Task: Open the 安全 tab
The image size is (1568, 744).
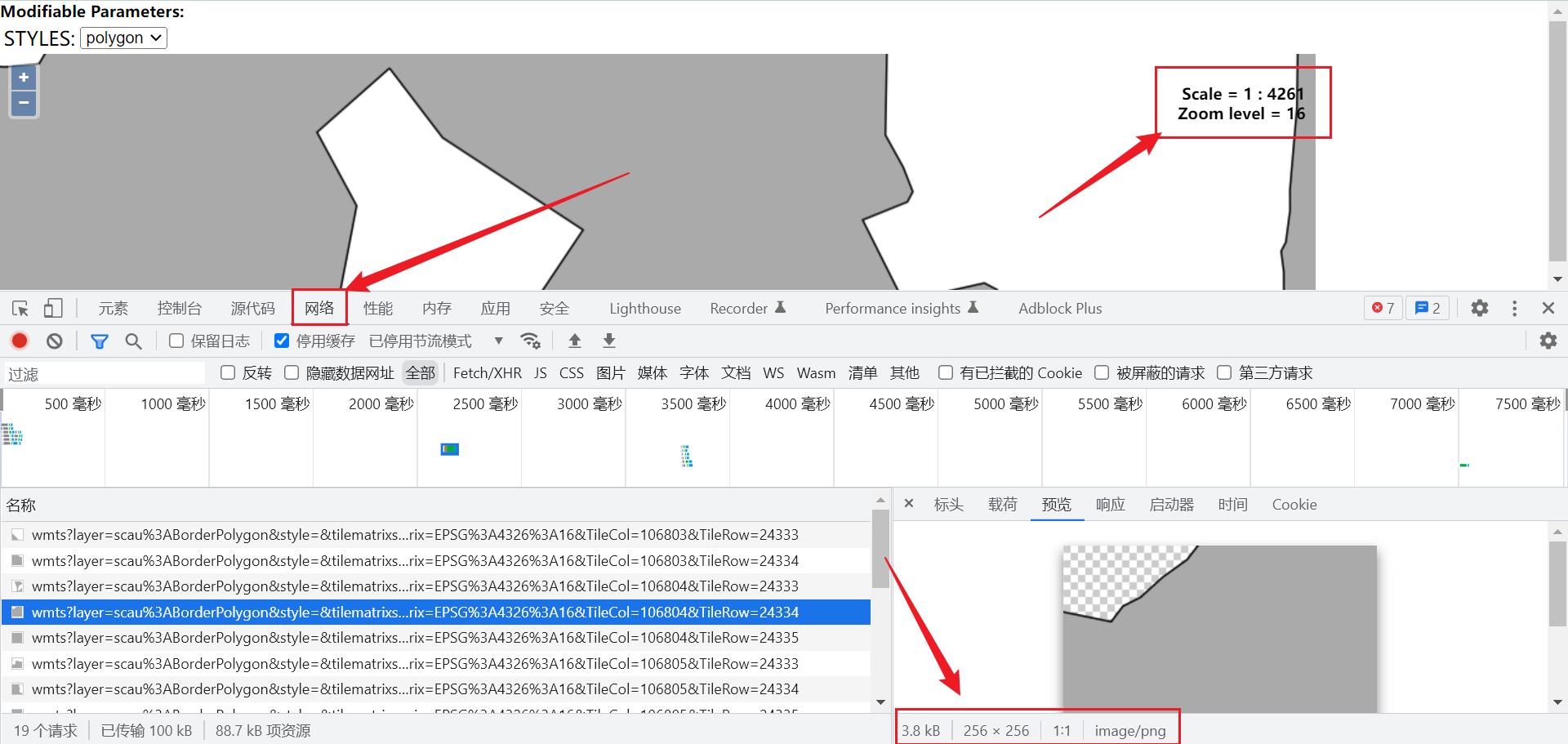Action: coord(555,308)
